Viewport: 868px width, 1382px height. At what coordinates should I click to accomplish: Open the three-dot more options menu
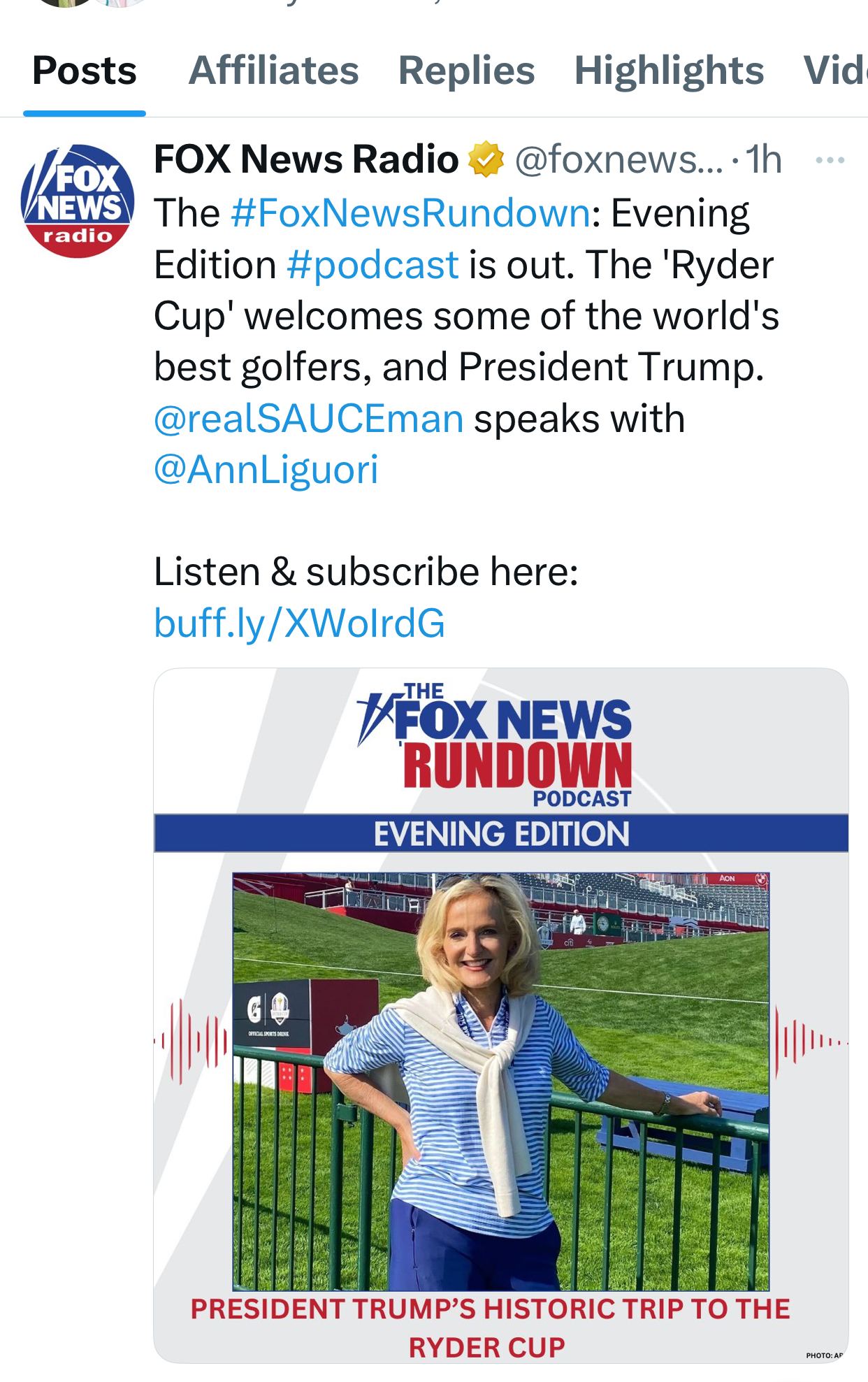click(830, 160)
